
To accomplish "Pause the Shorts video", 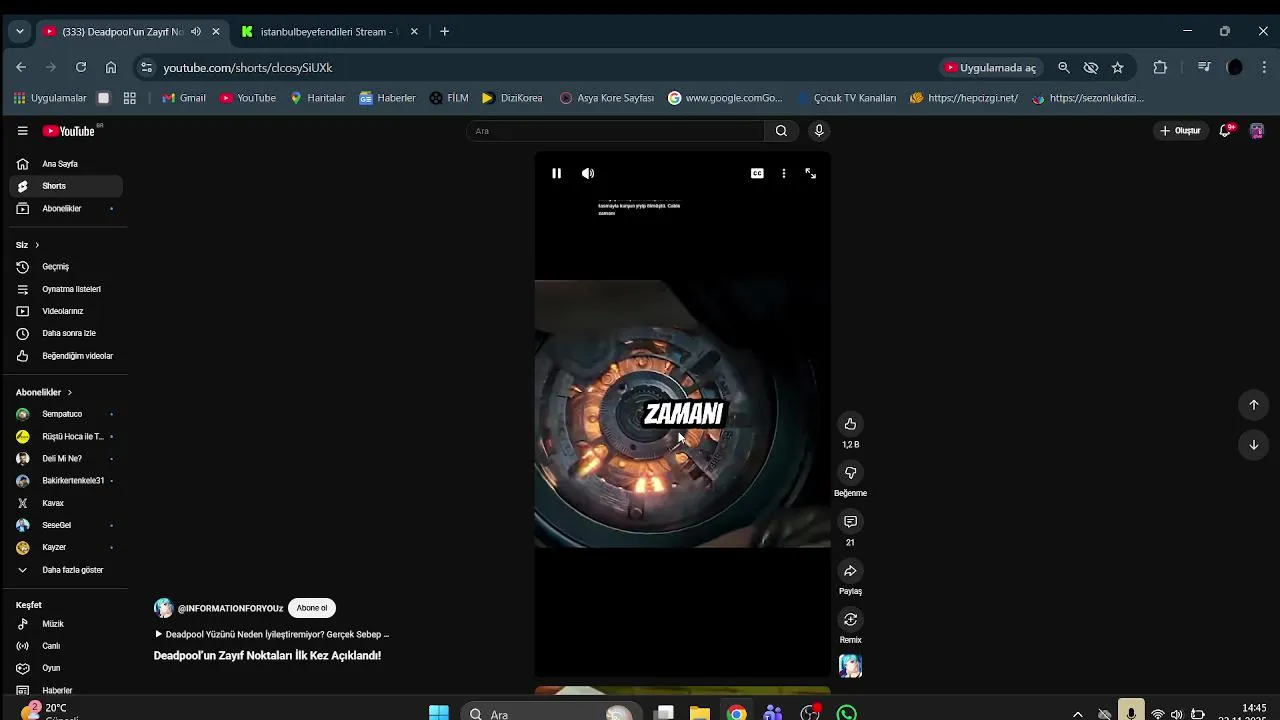I will [557, 173].
